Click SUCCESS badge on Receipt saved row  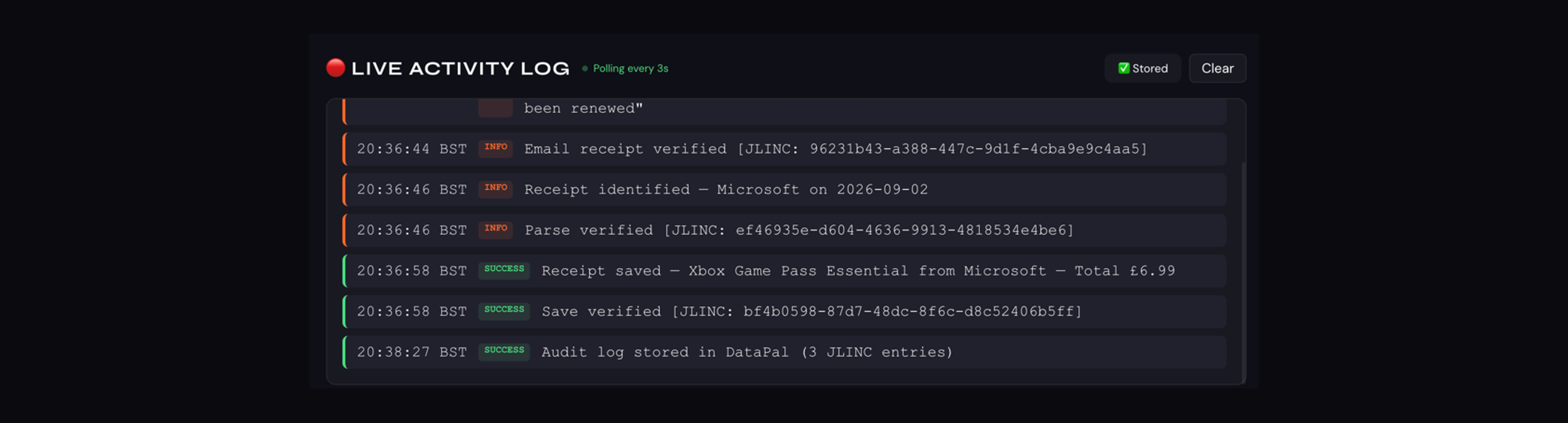tap(504, 270)
